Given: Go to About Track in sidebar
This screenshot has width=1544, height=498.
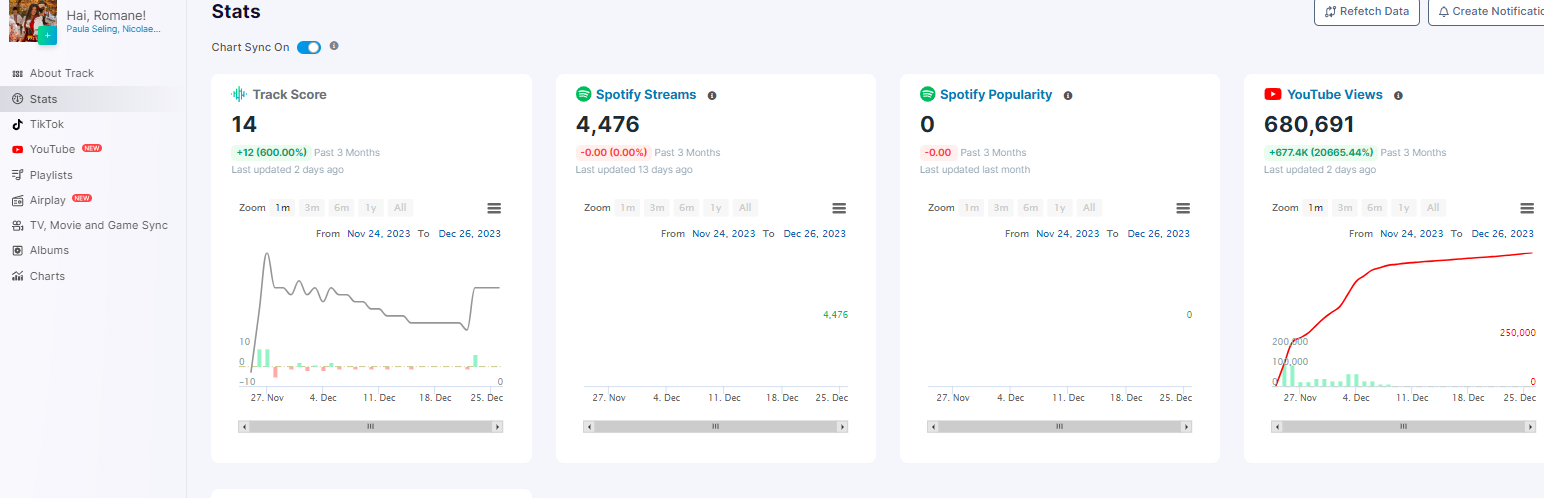Looking at the screenshot, I should [x=61, y=73].
